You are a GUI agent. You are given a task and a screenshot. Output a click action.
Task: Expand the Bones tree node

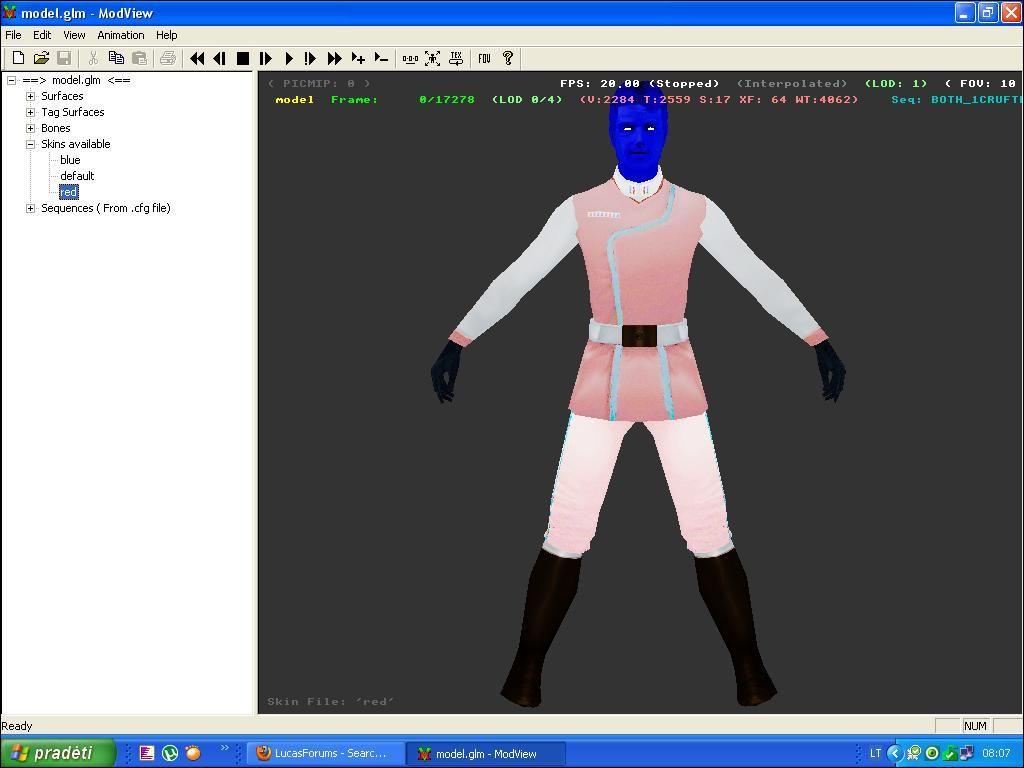[31, 128]
